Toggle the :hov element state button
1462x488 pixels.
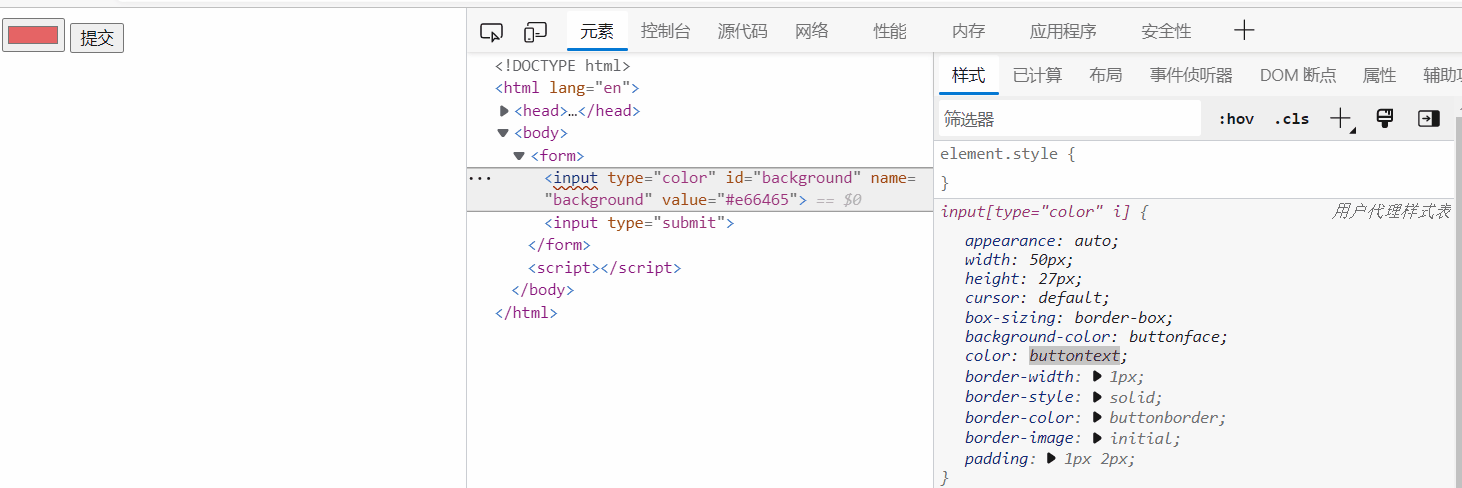(x=1236, y=119)
